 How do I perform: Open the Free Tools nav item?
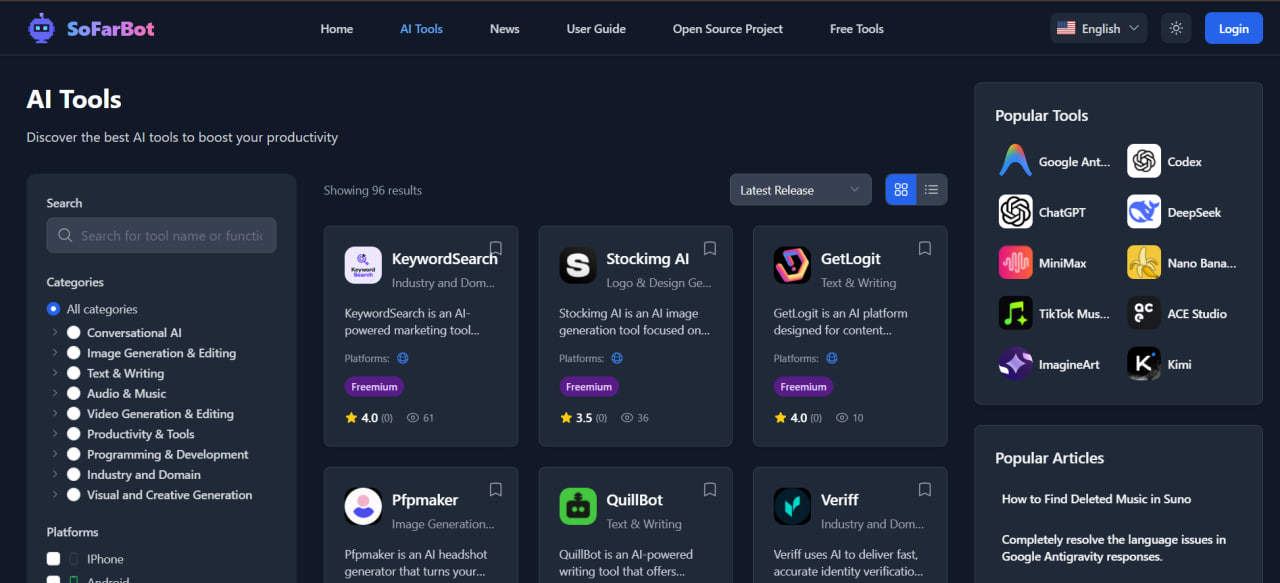(857, 29)
